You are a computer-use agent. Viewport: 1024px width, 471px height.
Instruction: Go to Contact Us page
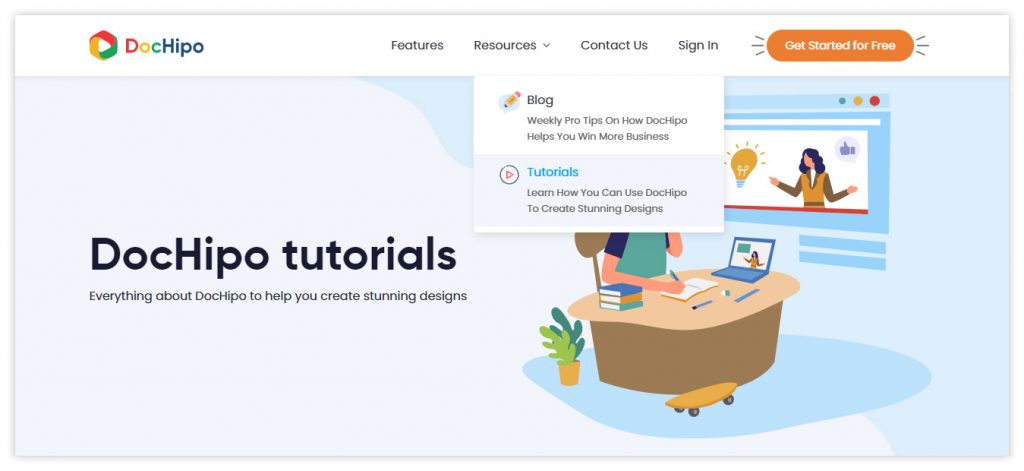[x=614, y=45]
